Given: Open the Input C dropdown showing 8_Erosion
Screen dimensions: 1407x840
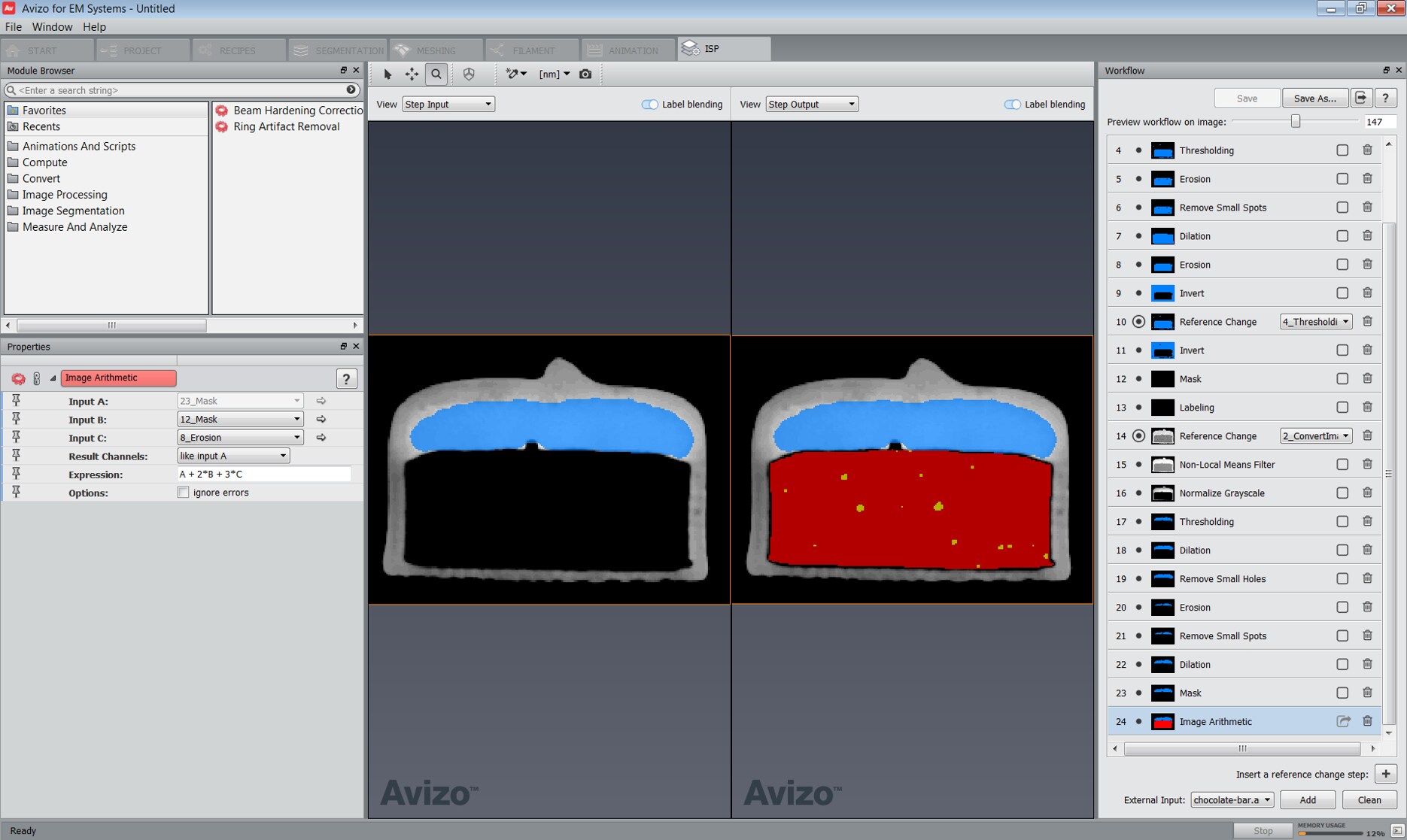Looking at the screenshot, I should (239, 437).
